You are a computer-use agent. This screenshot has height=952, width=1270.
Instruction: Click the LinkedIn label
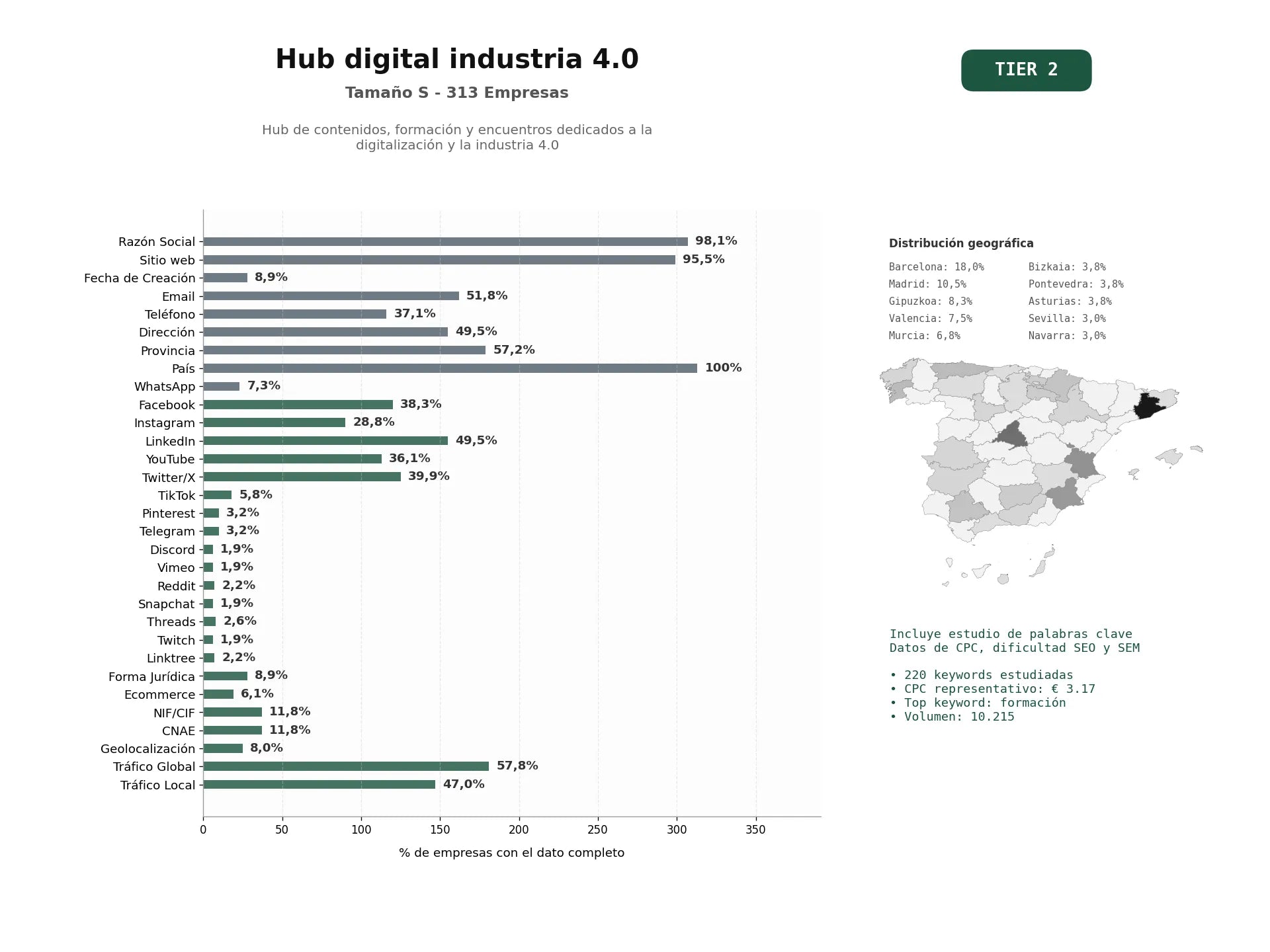click(171, 441)
